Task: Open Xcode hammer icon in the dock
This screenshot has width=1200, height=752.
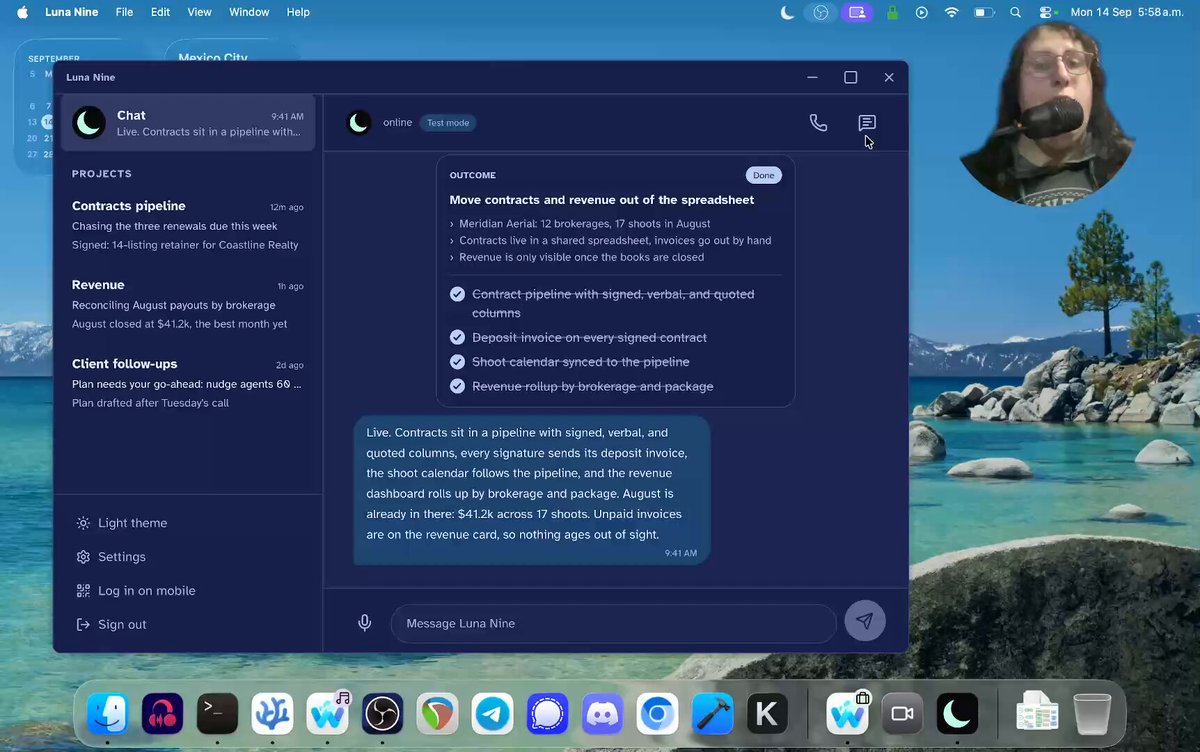Action: coord(712,714)
